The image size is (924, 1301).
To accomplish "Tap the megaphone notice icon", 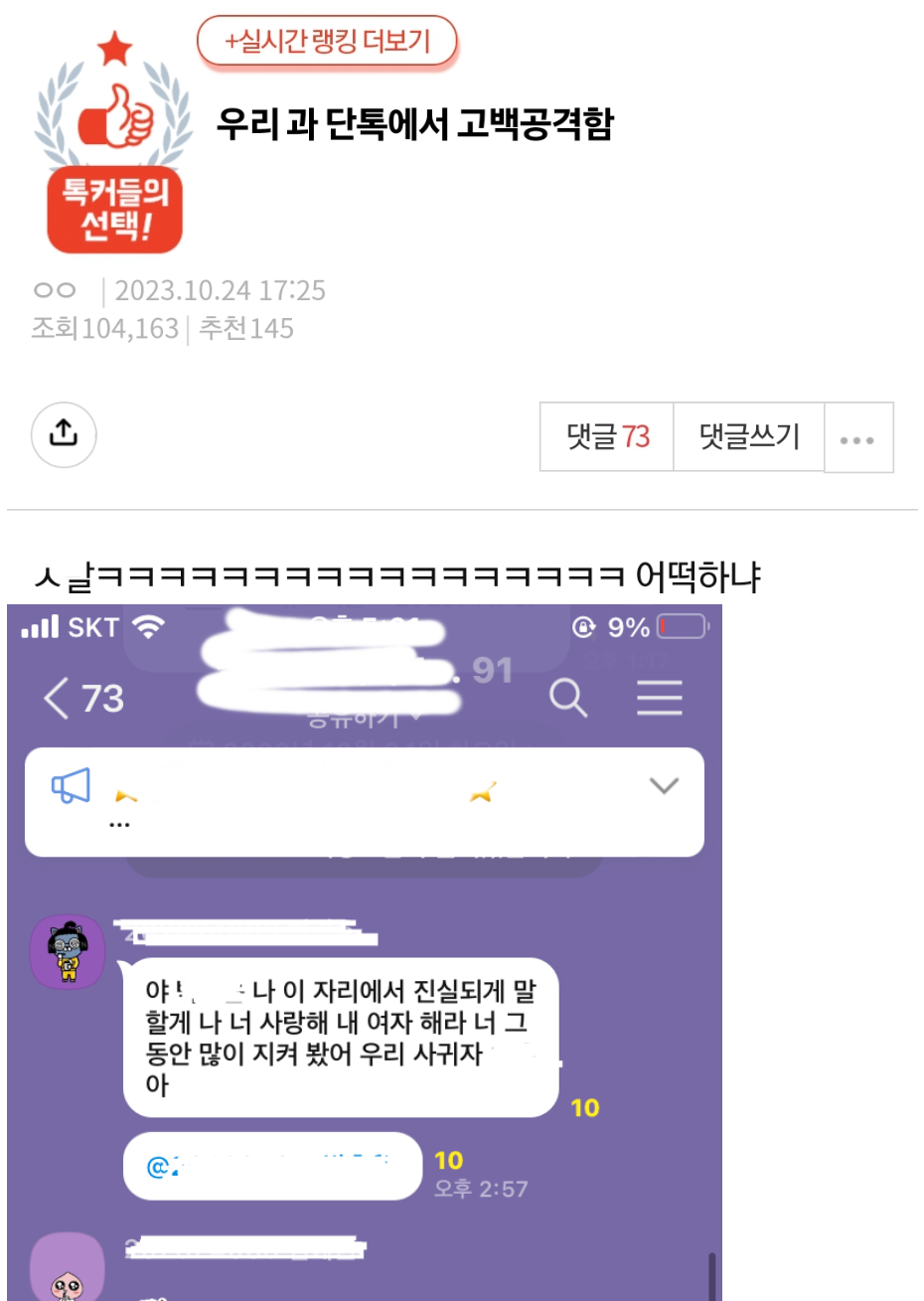I will [x=71, y=786].
